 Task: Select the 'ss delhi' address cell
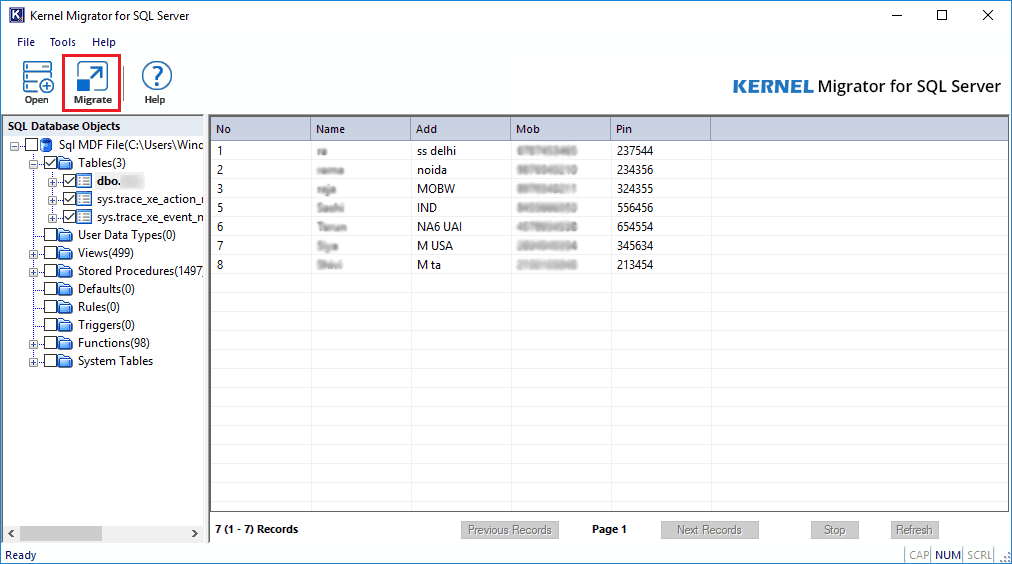tap(461, 151)
